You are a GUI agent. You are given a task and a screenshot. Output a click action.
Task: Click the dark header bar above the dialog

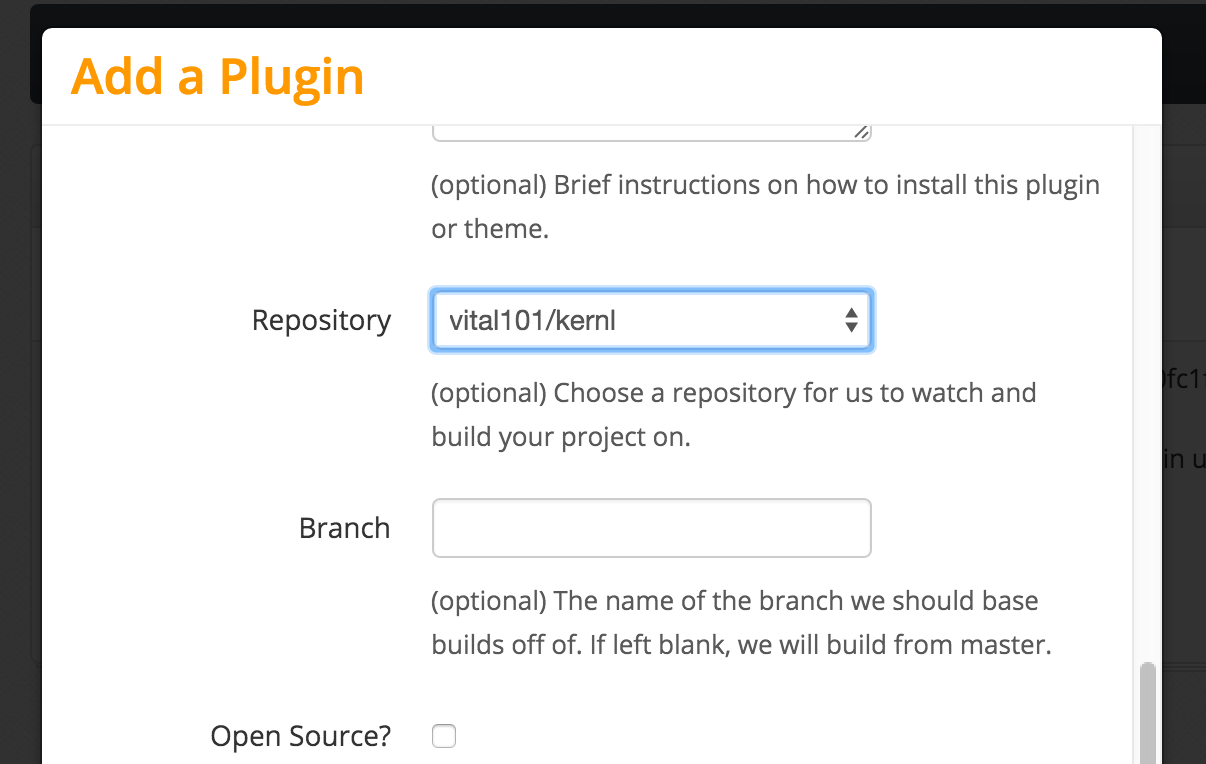600,15
